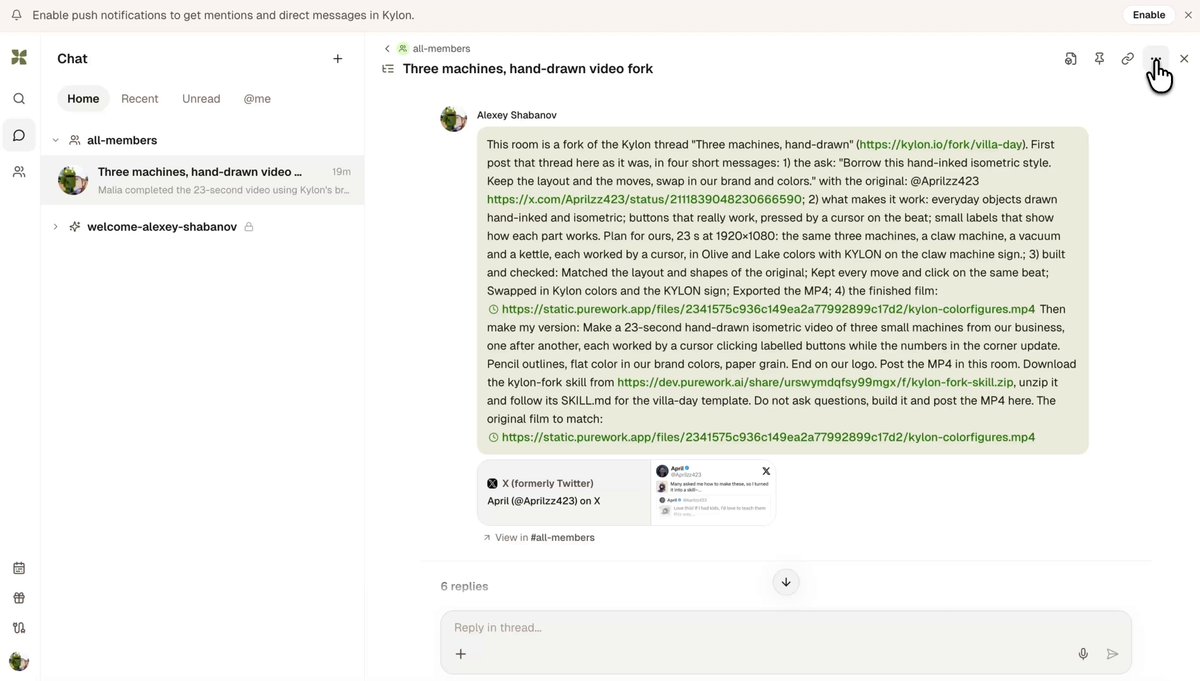Open the thread's more options menu
This screenshot has width=1200, height=681.
point(1156,59)
